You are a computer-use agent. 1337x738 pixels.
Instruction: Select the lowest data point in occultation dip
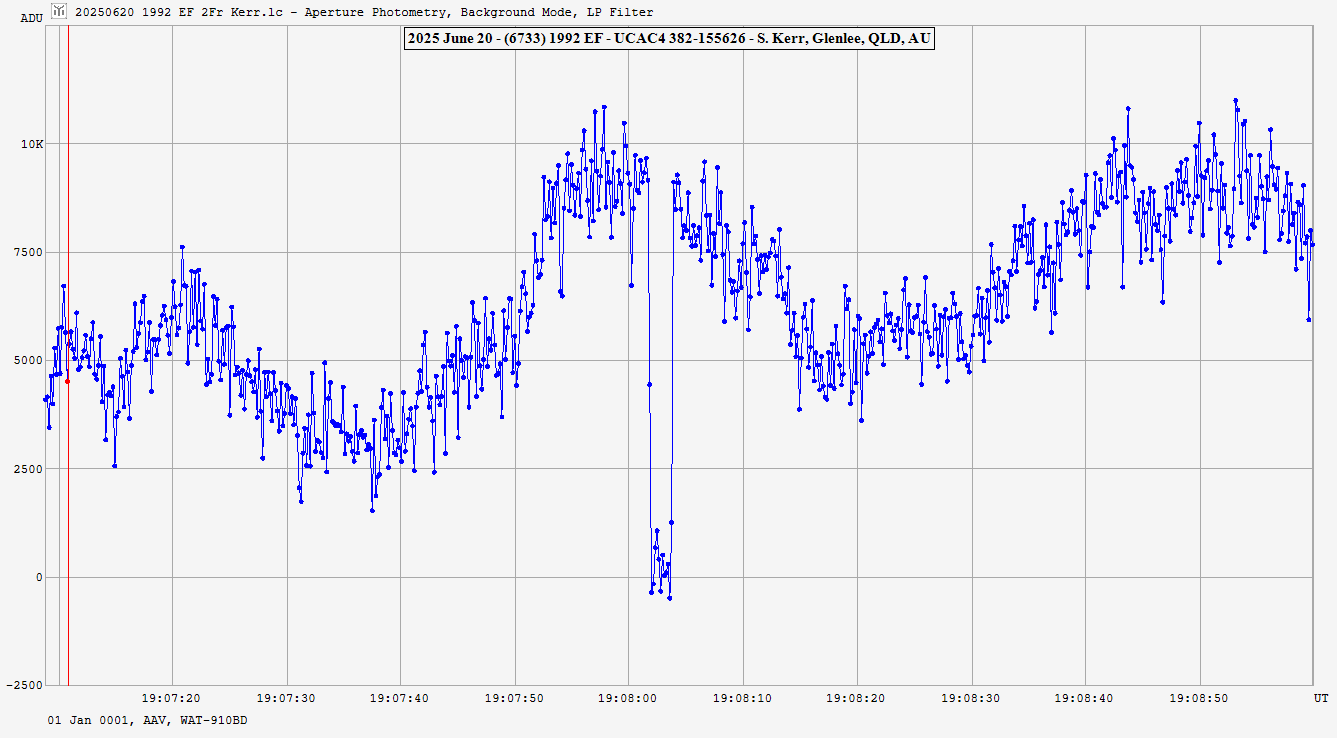tap(670, 598)
